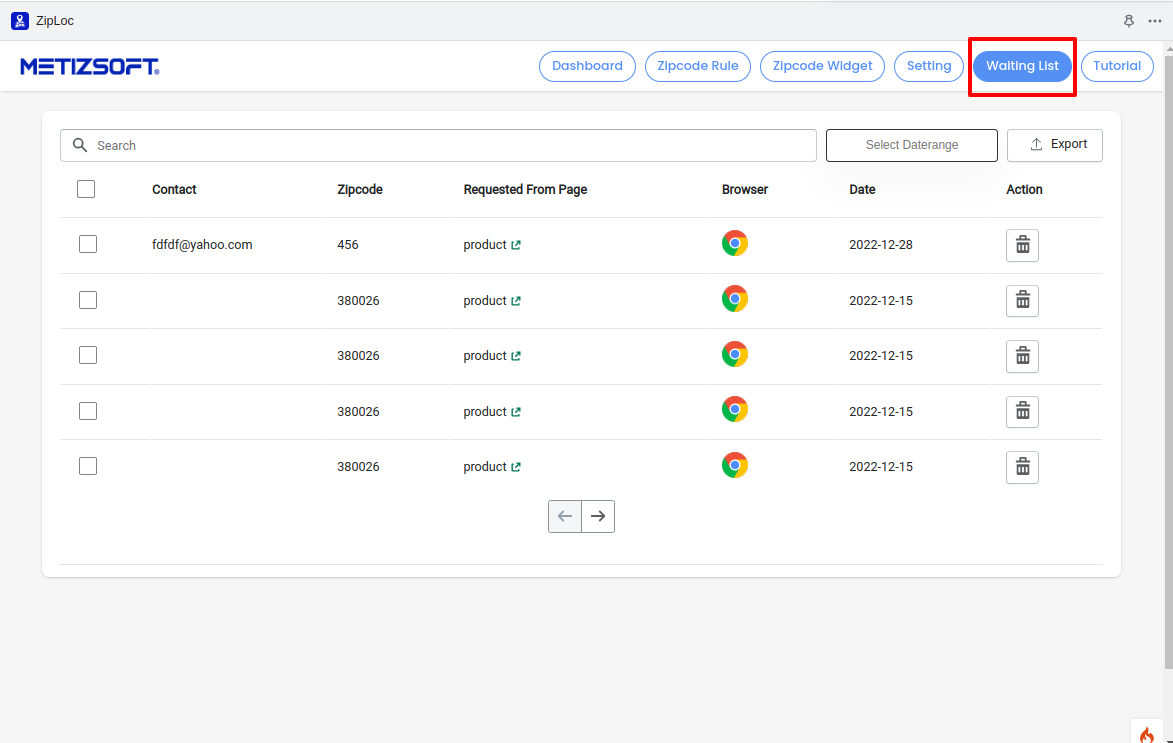The width and height of the screenshot is (1173, 743).
Task: Click the vertical scrollbar on the right
Action: 1167,380
